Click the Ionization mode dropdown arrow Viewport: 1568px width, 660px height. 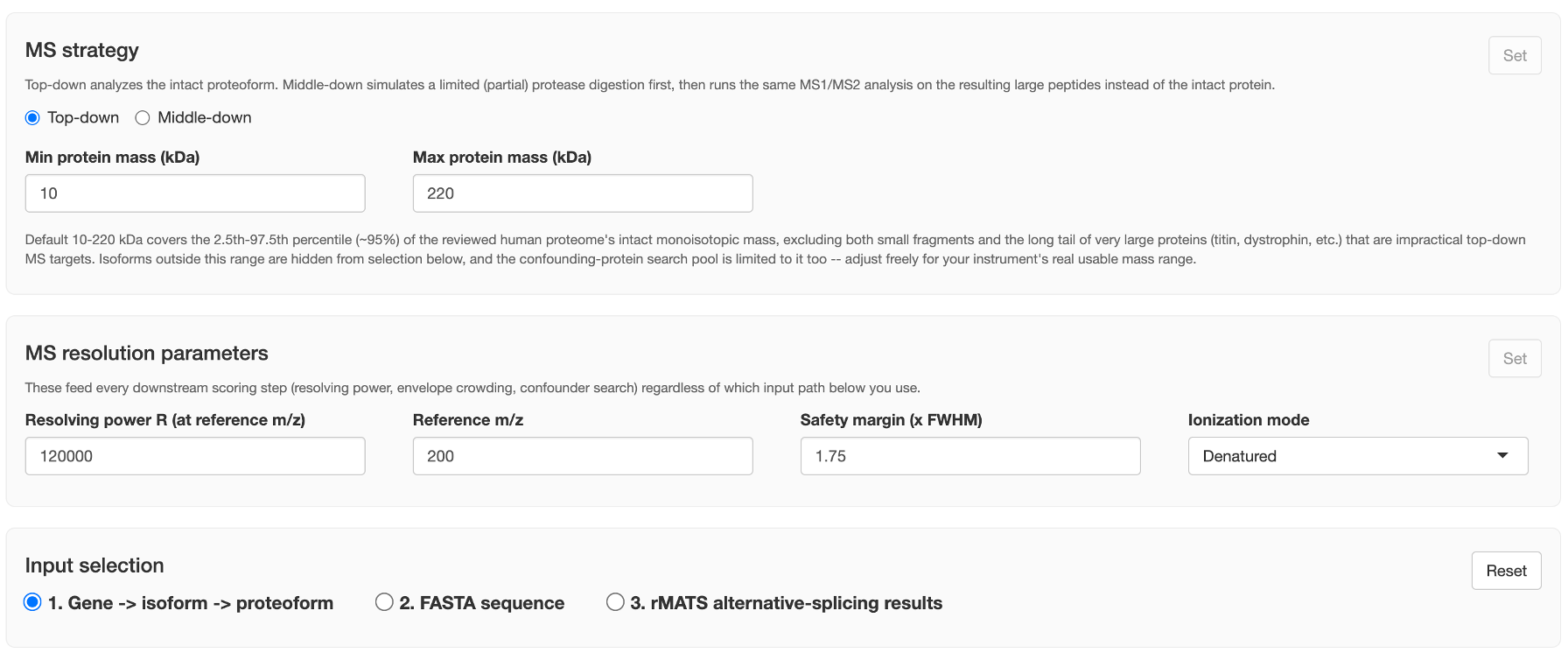(x=1502, y=455)
